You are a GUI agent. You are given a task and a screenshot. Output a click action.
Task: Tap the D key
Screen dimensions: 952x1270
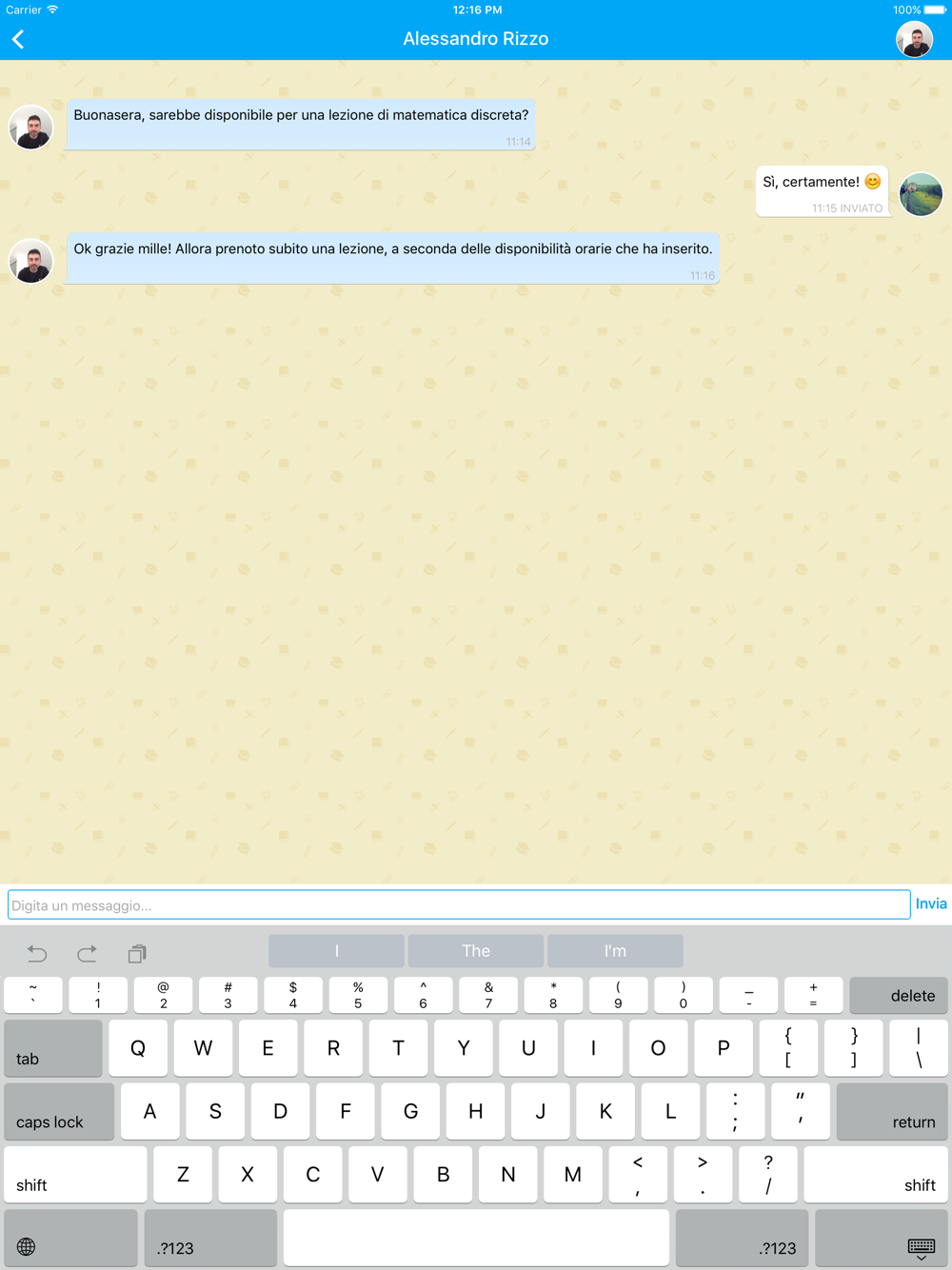(x=280, y=1111)
